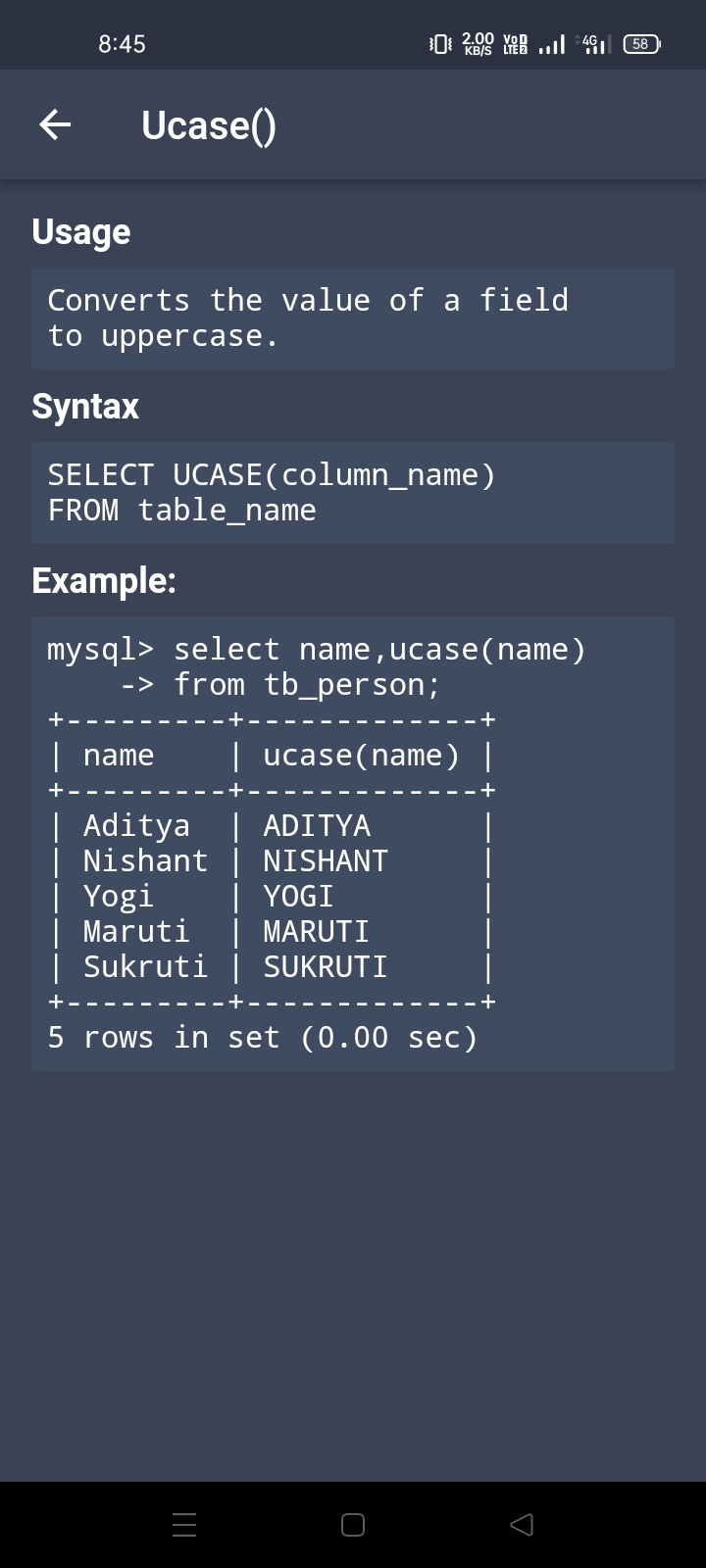The height and width of the screenshot is (1568, 706).
Task: Tap the battery indicator in status bar
Action: [641, 43]
